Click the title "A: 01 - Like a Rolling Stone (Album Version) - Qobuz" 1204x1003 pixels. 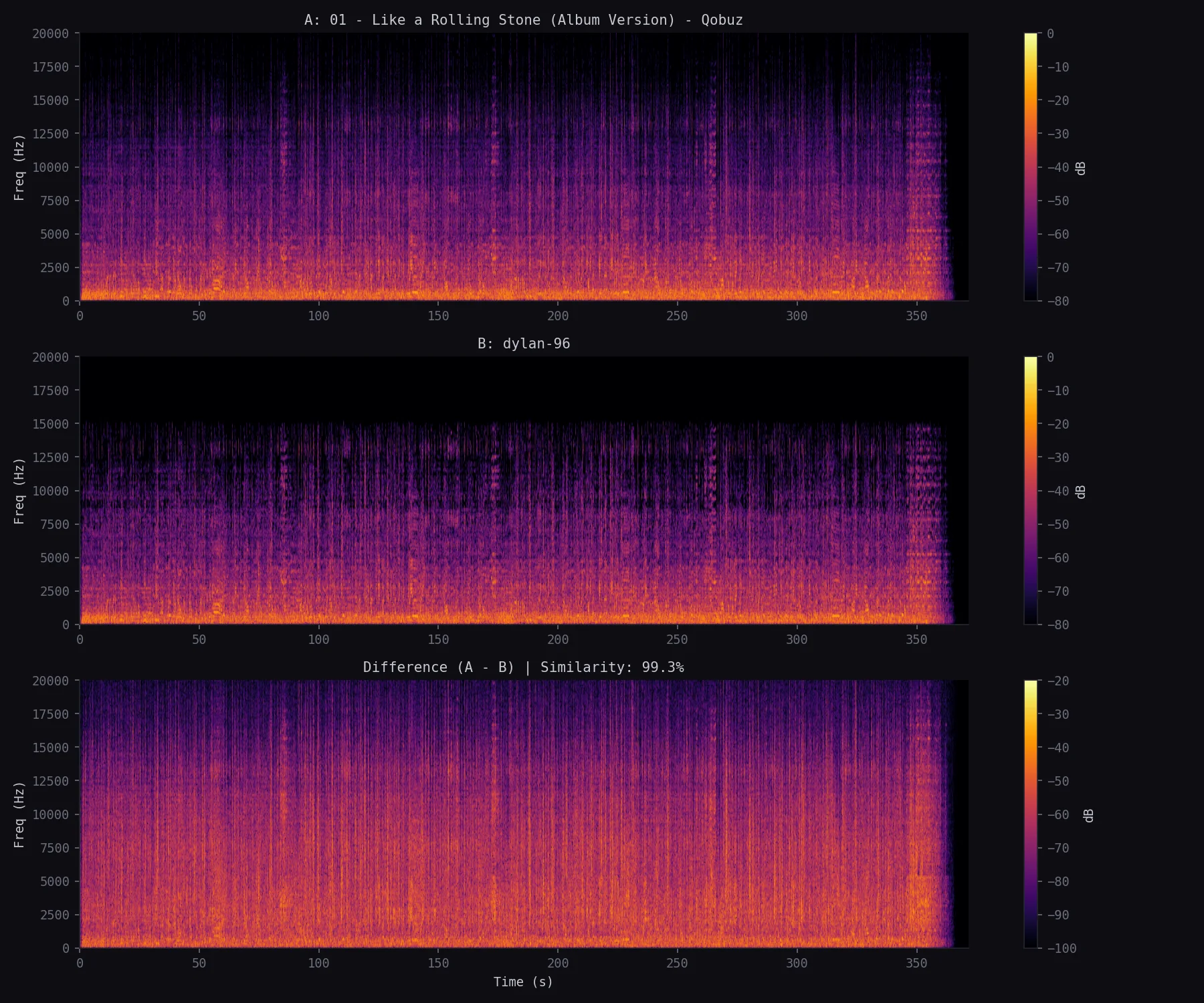[524, 20]
